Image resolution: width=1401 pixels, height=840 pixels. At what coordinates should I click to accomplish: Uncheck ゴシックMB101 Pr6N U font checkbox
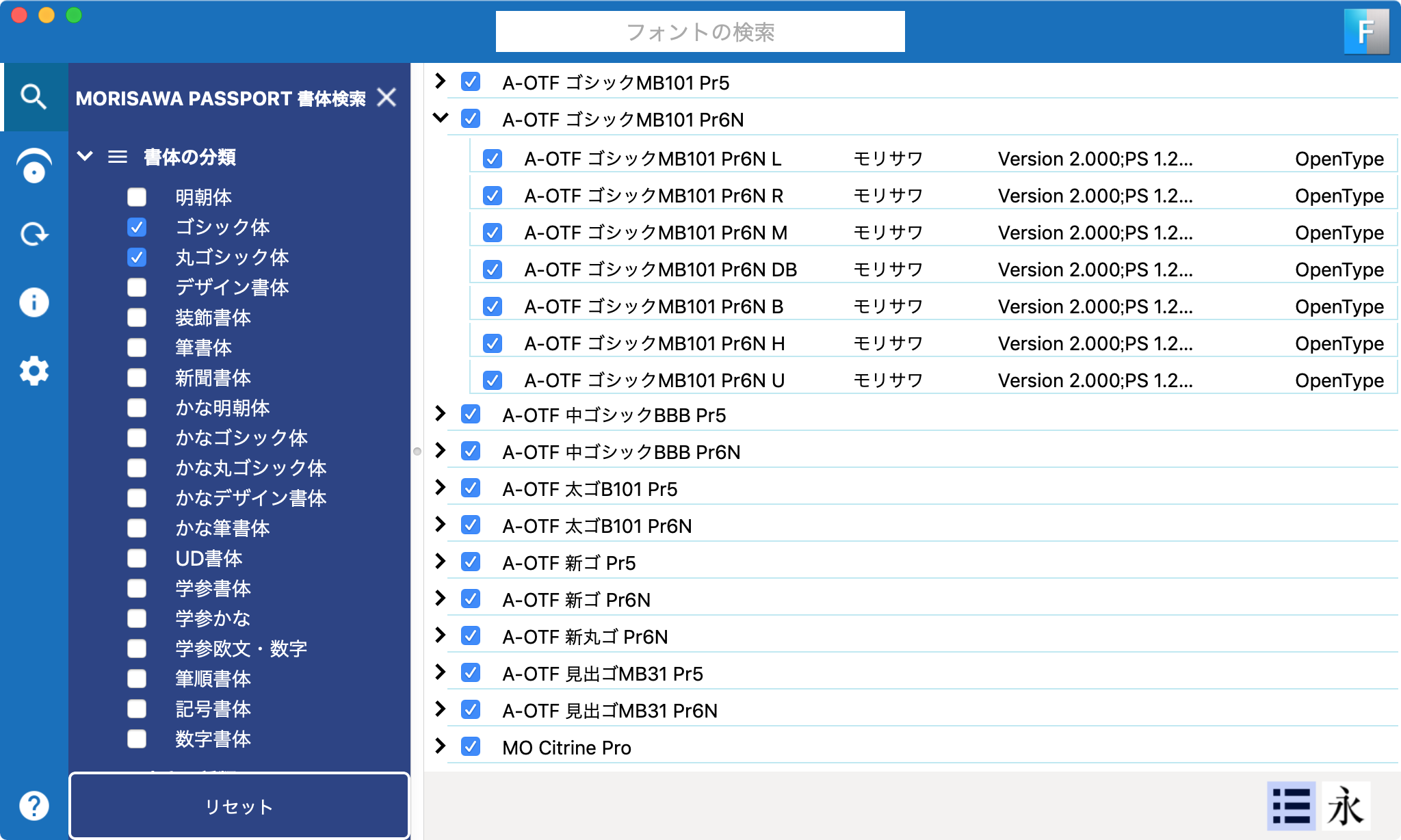(x=493, y=380)
